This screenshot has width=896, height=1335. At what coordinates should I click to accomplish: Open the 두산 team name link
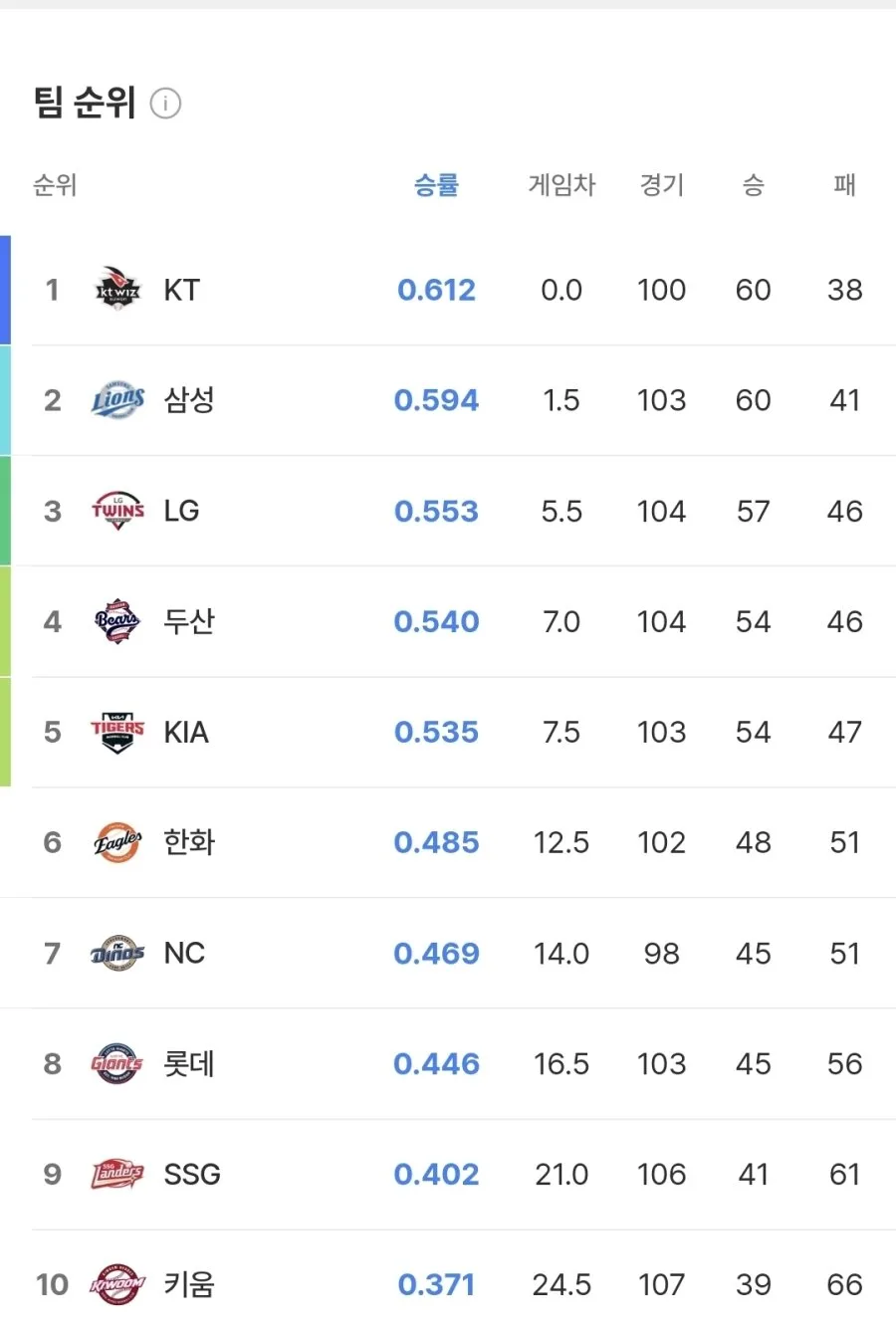(x=189, y=621)
